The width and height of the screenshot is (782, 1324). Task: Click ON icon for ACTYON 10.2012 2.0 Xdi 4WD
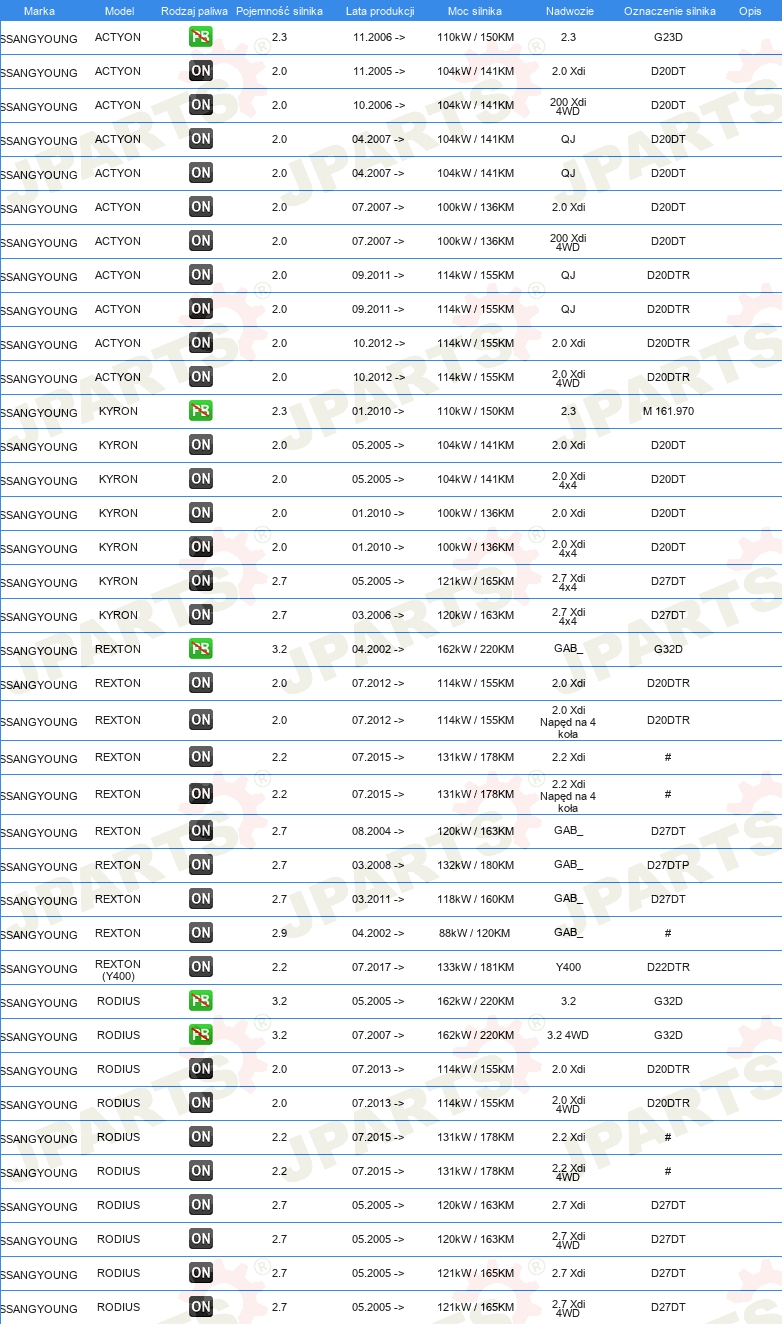coord(201,377)
